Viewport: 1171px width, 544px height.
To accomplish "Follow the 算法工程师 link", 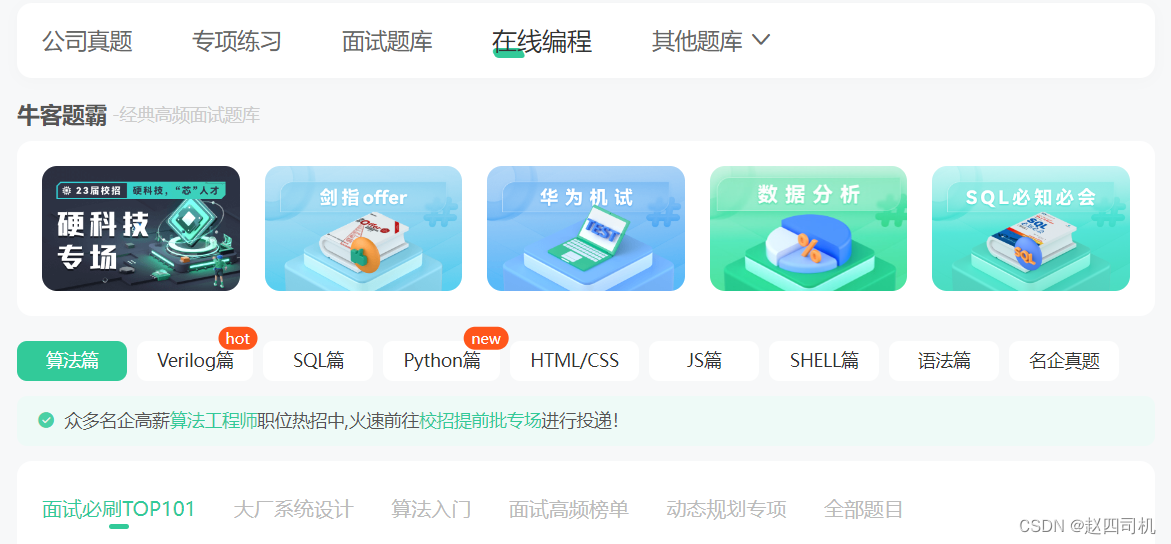I will (x=214, y=421).
